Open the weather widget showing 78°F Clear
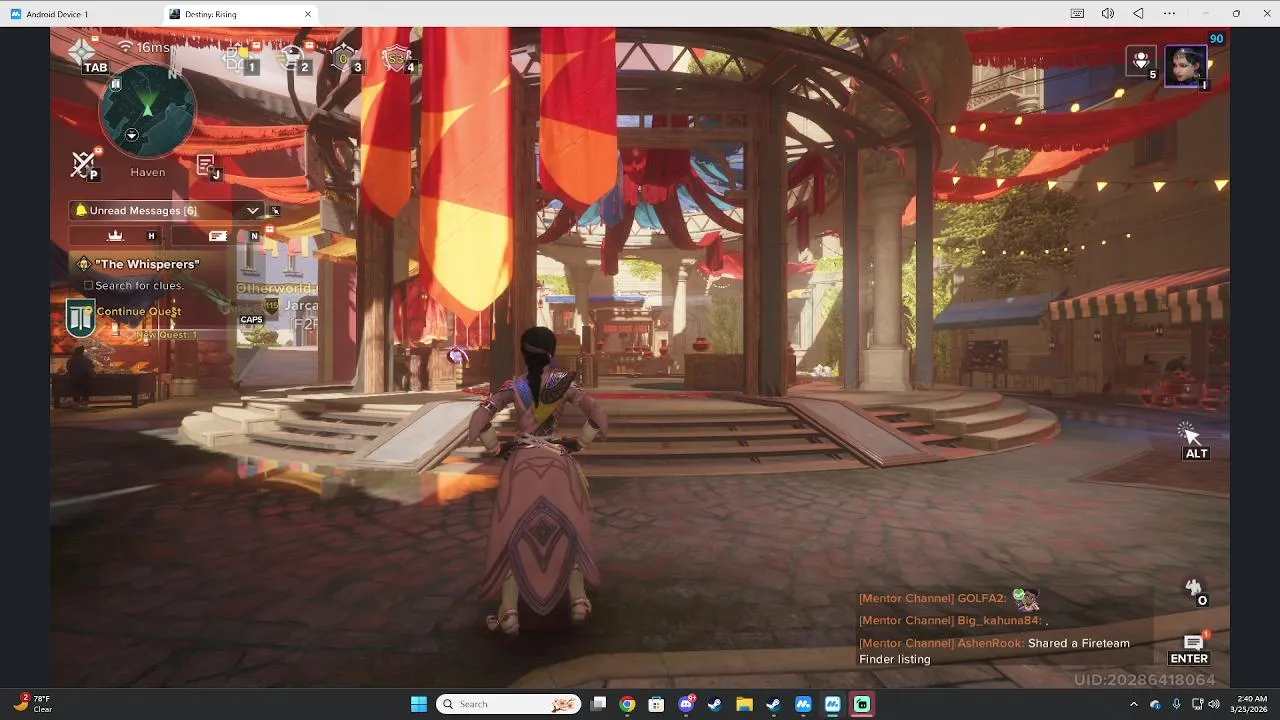Image resolution: width=1280 pixels, height=720 pixels. click(32, 704)
